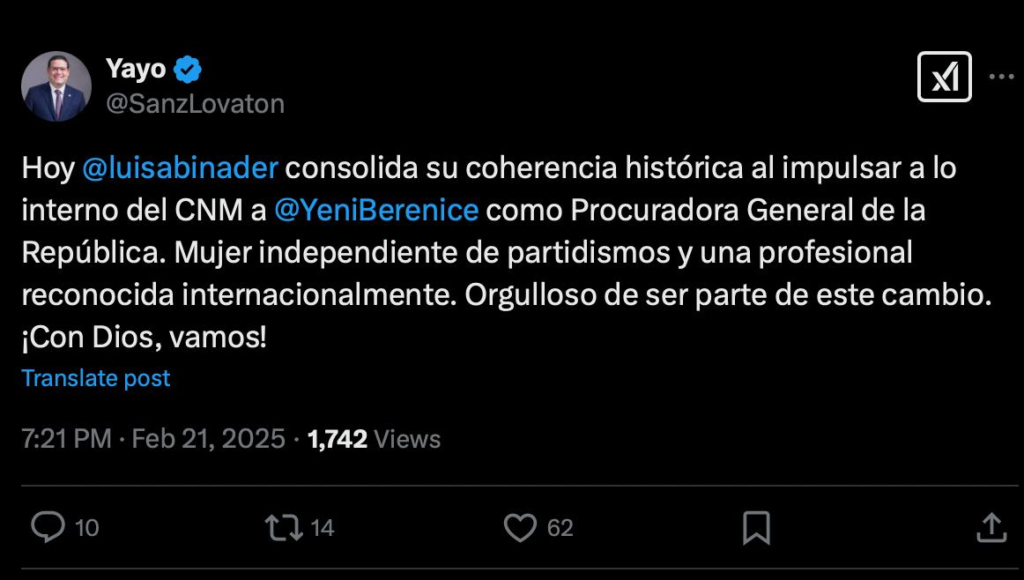
Task: Click the blue verified badge
Action: [x=189, y=70]
